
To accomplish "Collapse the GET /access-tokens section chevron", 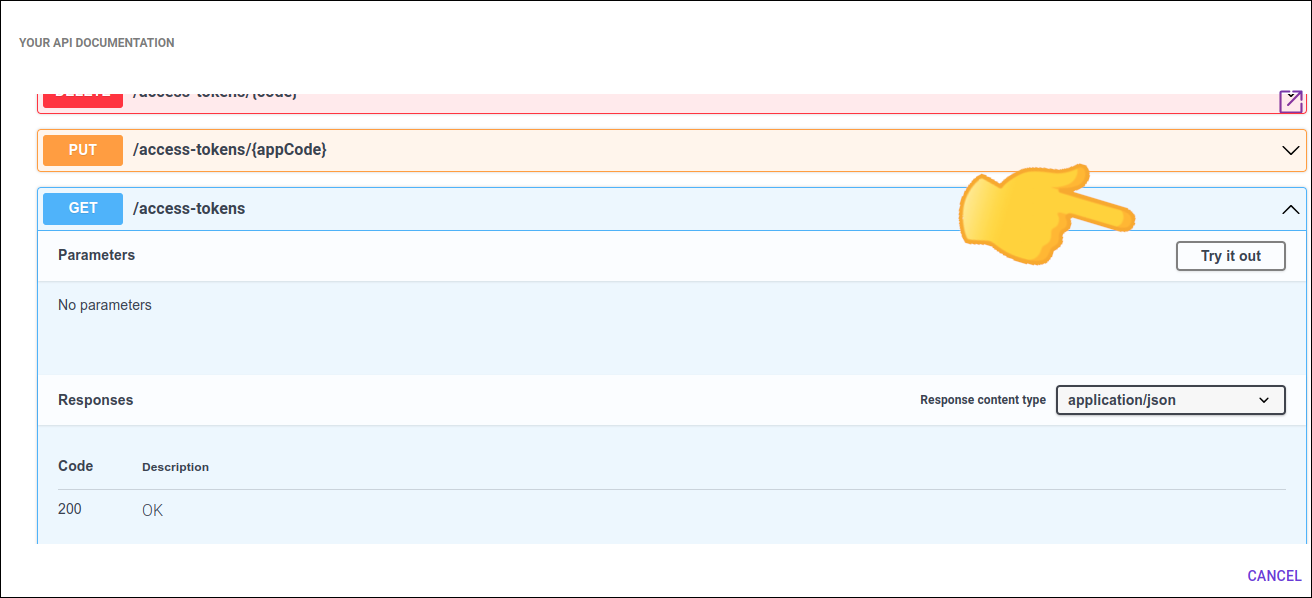I will coord(1291,209).
